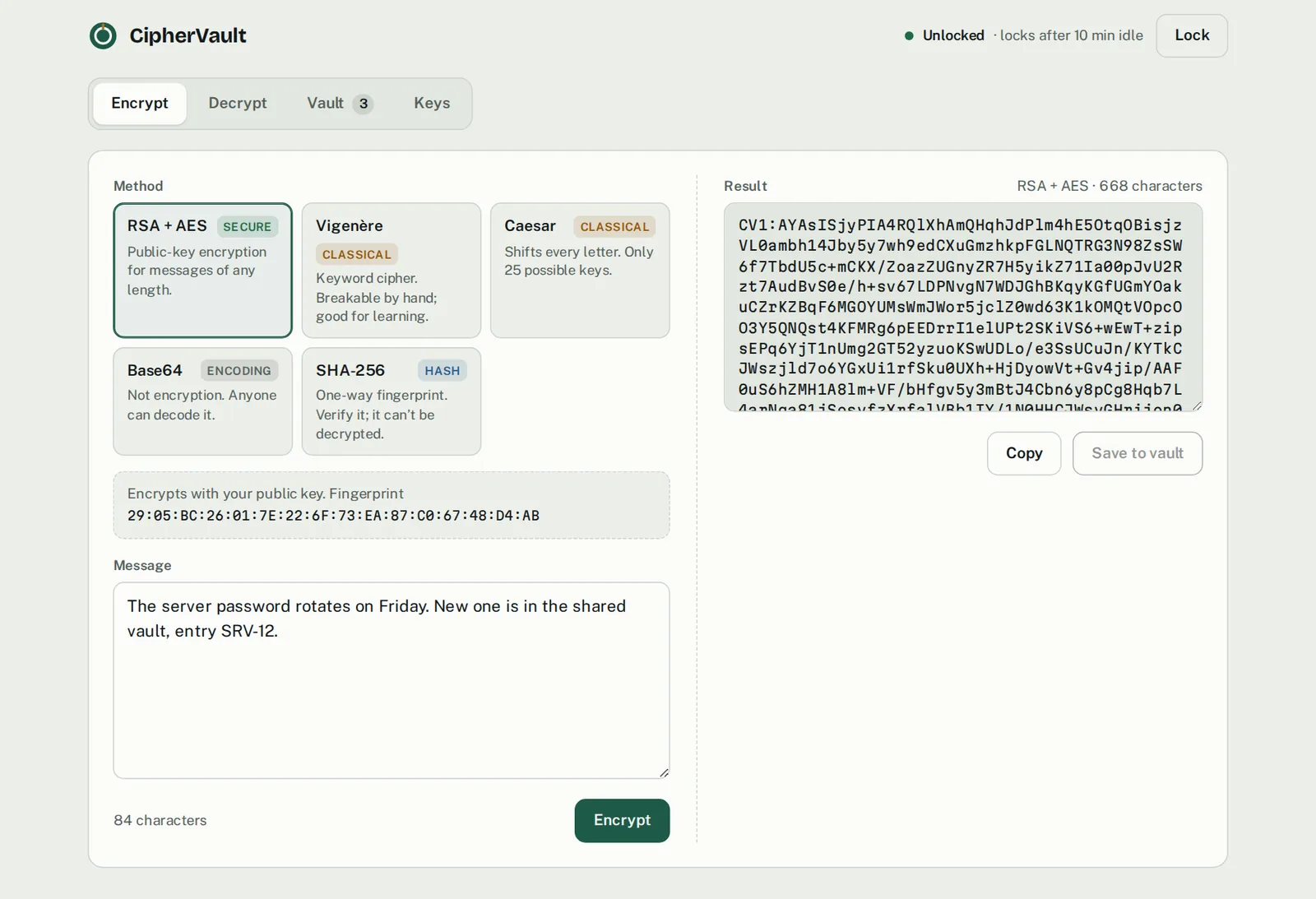Image resolution: width=1316 pixels, height=899 pixels.
Task: Click the RSA + AES · 668 characters label
Action: click(1110, 186)
